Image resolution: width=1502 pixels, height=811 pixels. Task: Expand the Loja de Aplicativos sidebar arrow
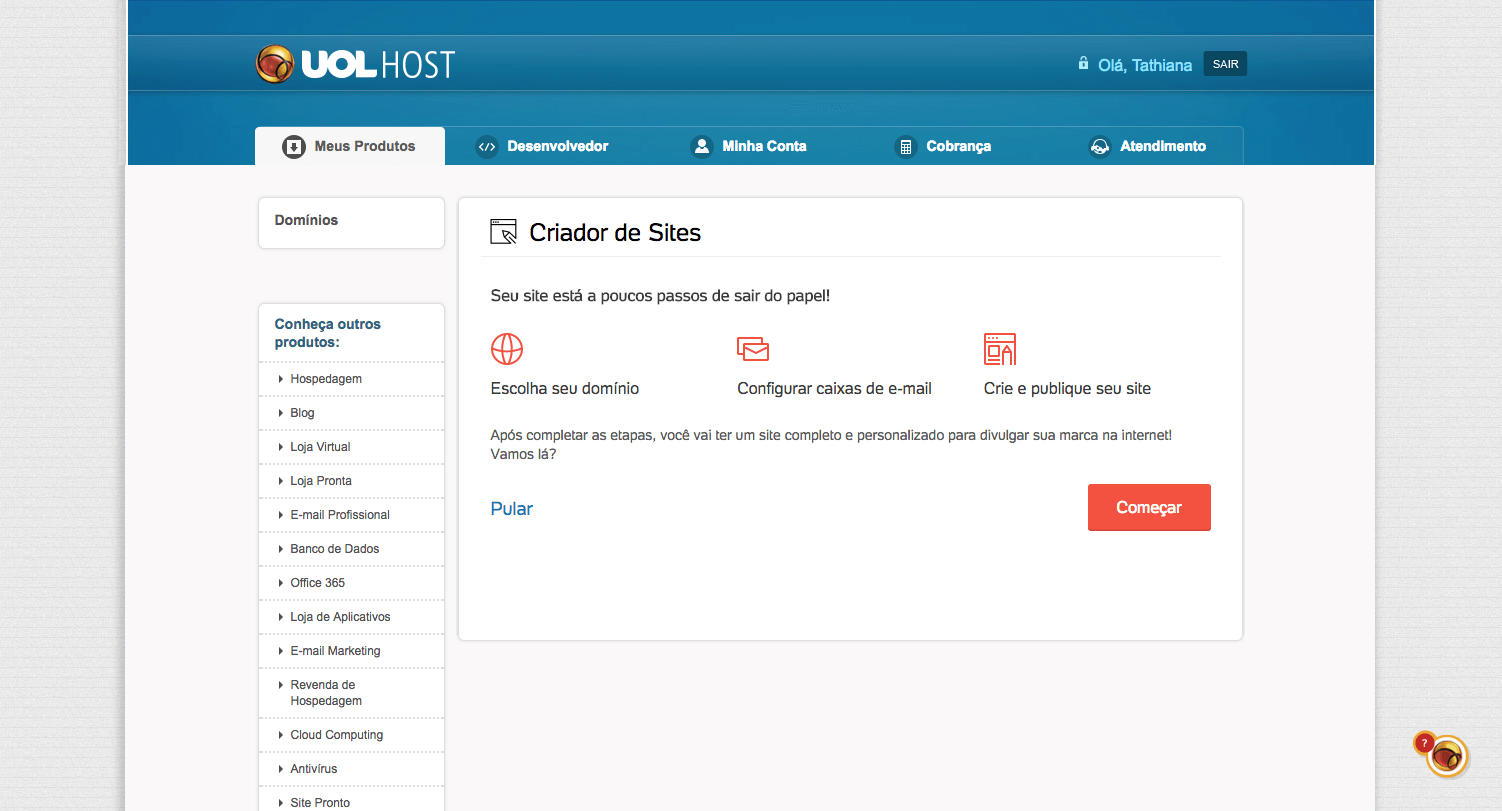pos(281,617)
